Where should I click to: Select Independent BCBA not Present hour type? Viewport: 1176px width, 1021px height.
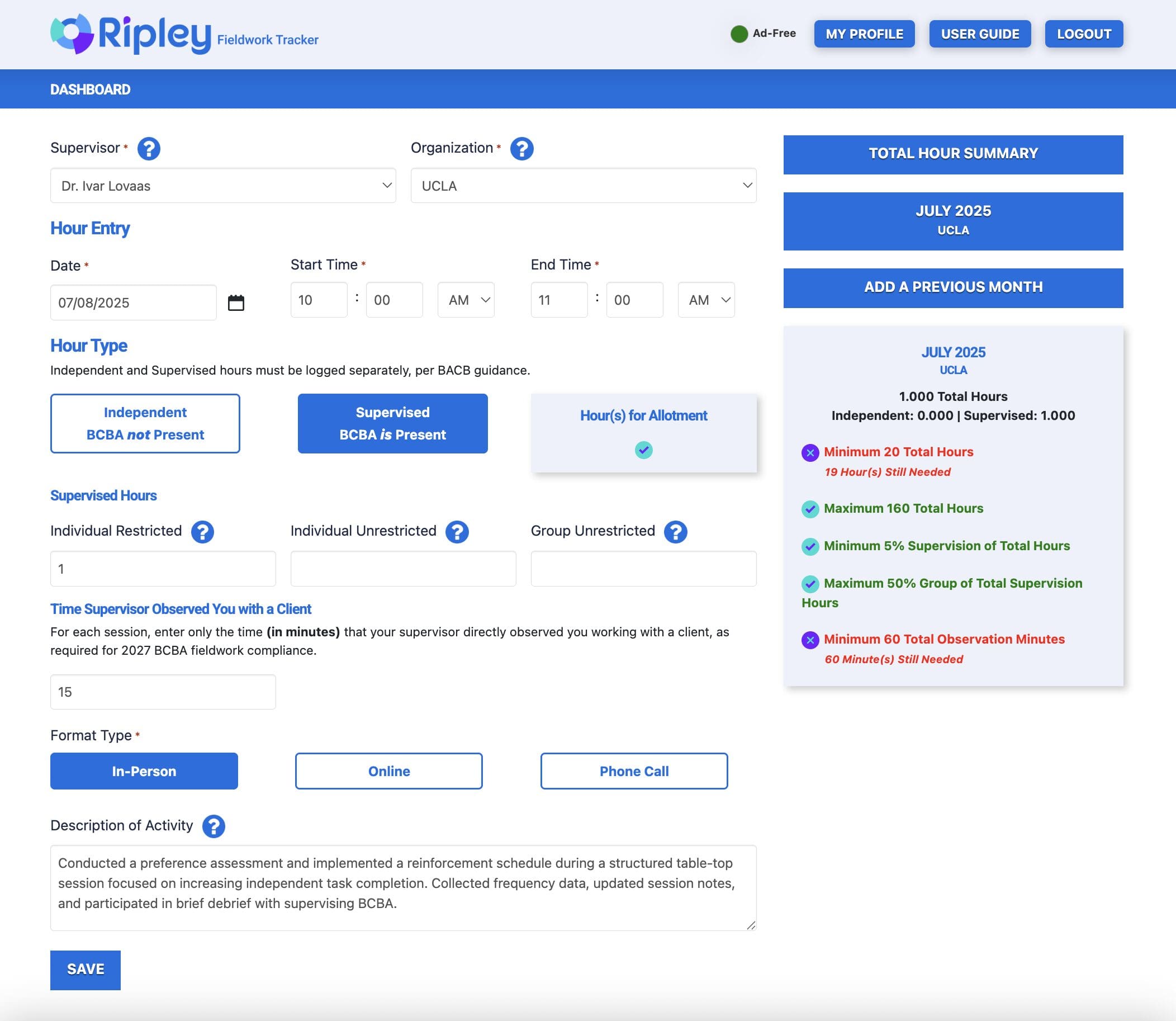[x=145, y=423]
